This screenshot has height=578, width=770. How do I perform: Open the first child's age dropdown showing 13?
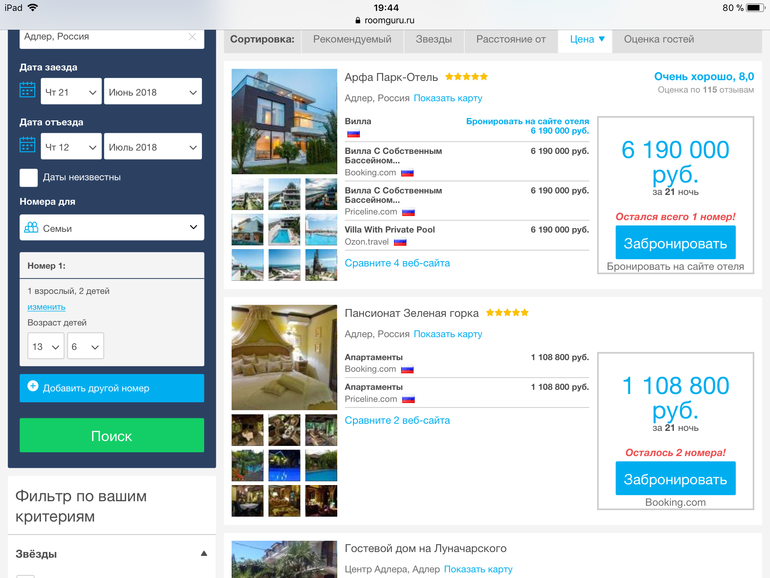pyautogui.click(x=44, y=347)
